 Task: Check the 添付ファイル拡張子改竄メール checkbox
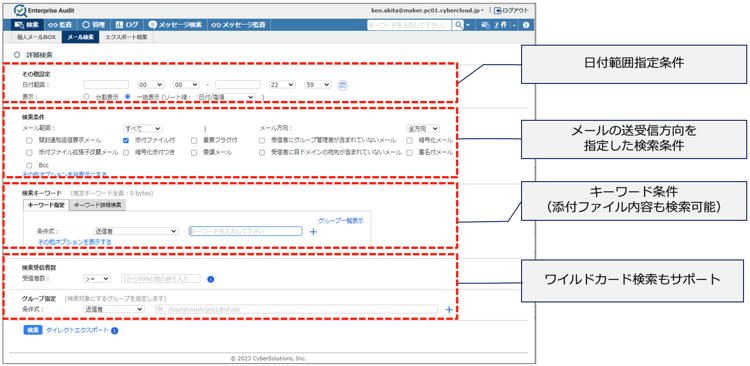click(x=29, y=153)
